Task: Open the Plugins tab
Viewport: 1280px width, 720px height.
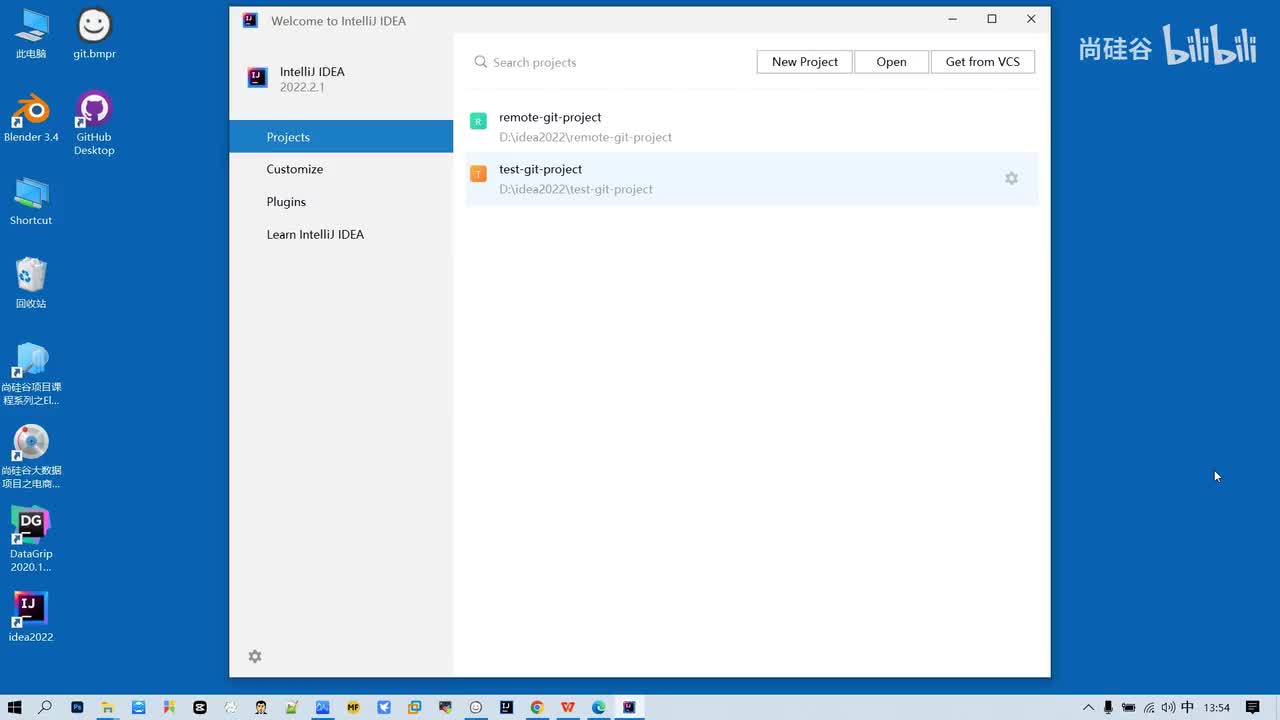Action: pyautogui.click(x=341, y=202)
